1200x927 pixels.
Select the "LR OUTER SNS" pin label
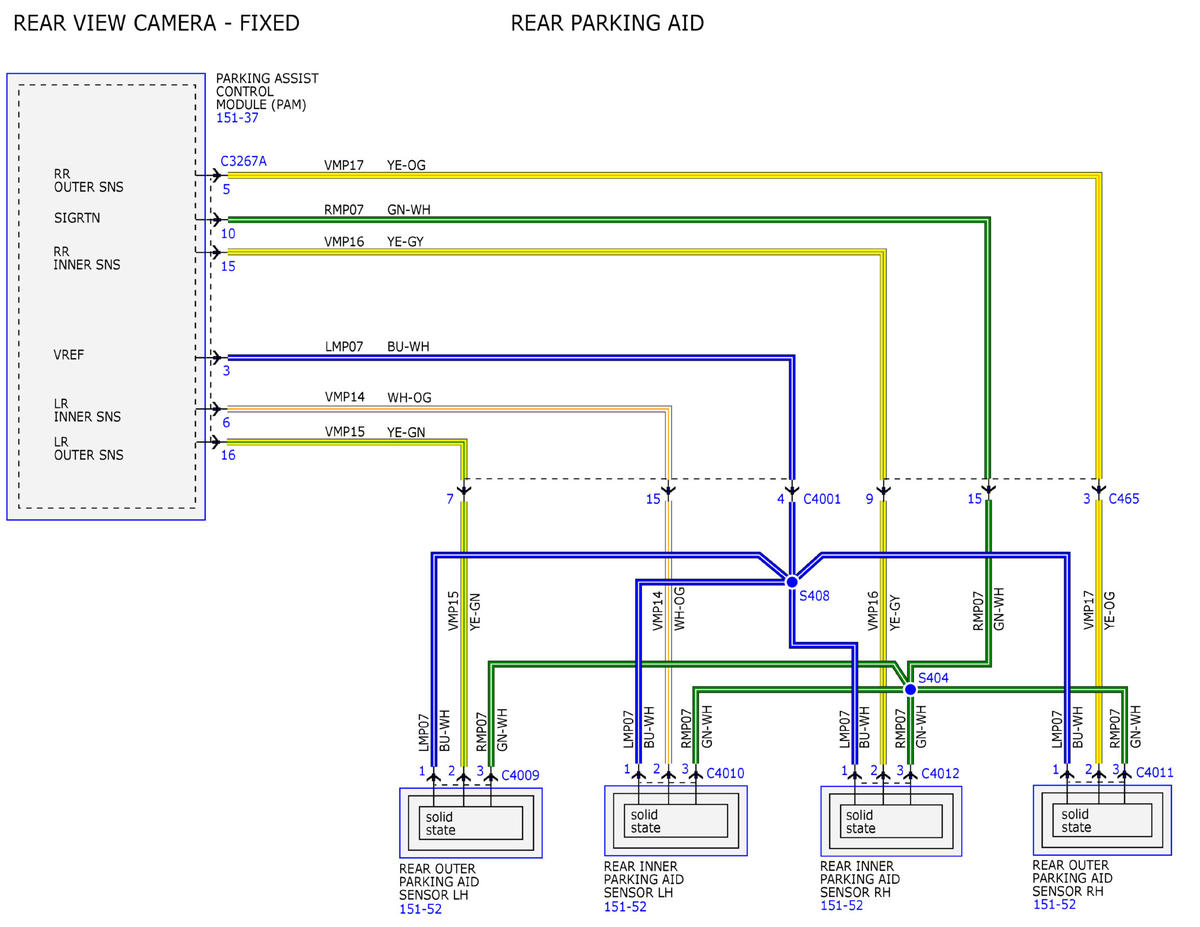tap(89, 448)
